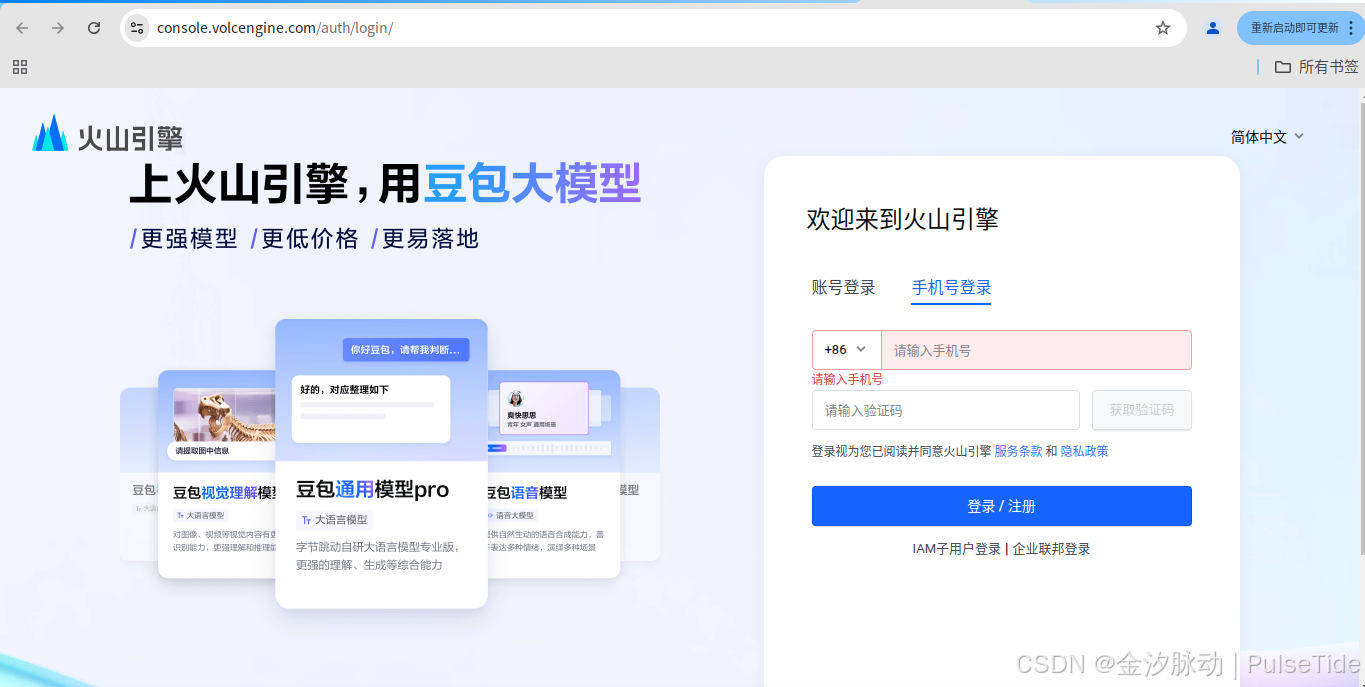Open the 简体中文 language dropdown
The height and width of the screenshot is (687, 1365).
point(1267,137)
